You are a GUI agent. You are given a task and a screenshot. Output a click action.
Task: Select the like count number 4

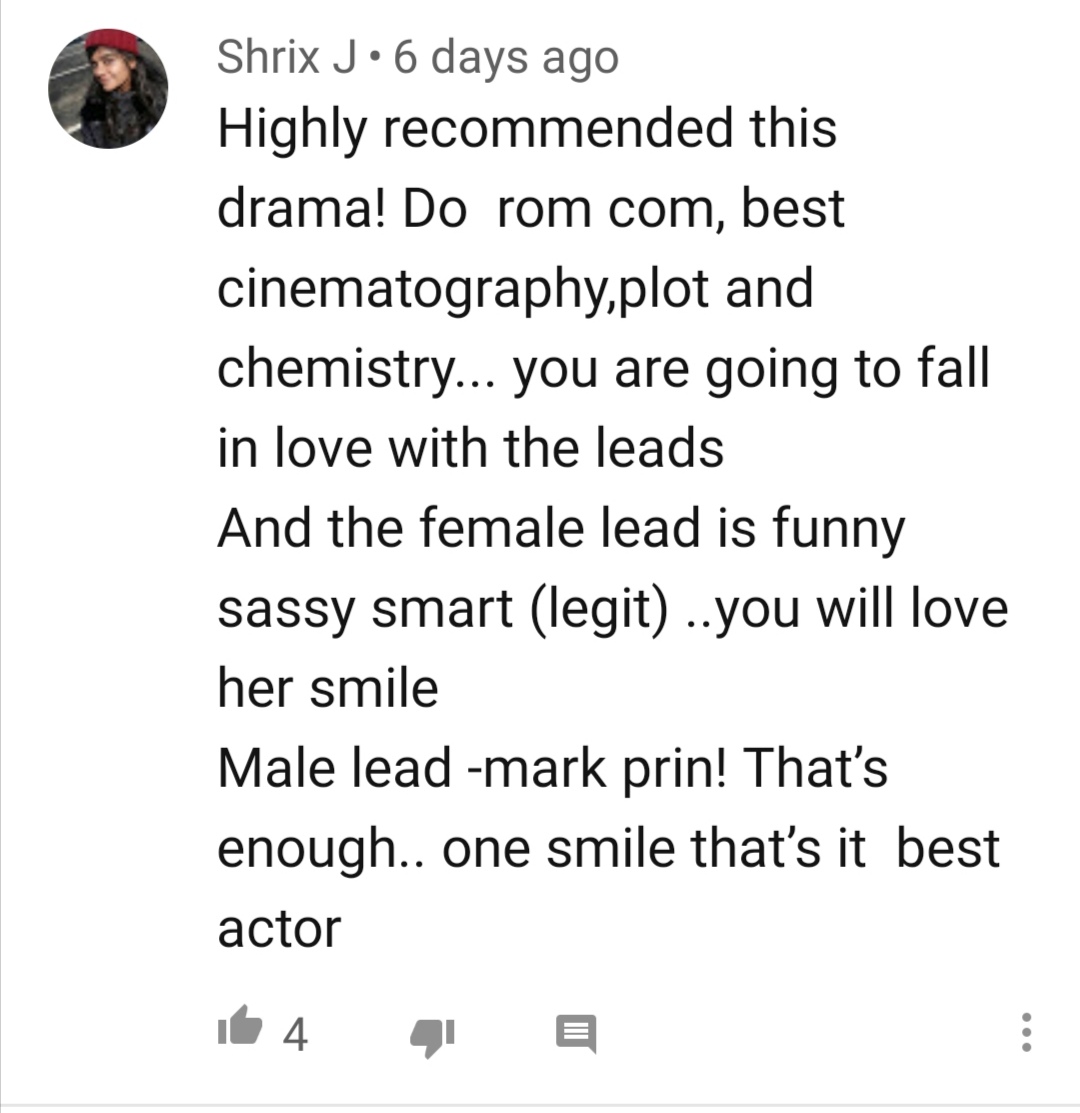(295, 1034)
